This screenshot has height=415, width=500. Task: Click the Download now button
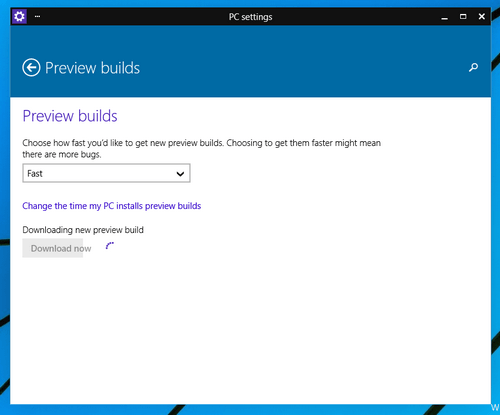[x=53, y=248]
